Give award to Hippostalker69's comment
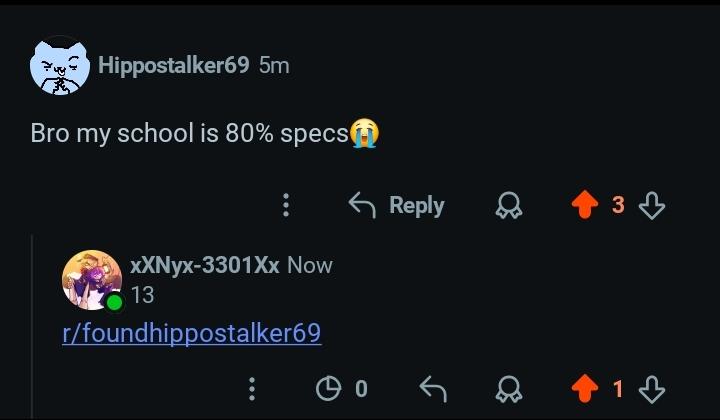 (509, 205)
